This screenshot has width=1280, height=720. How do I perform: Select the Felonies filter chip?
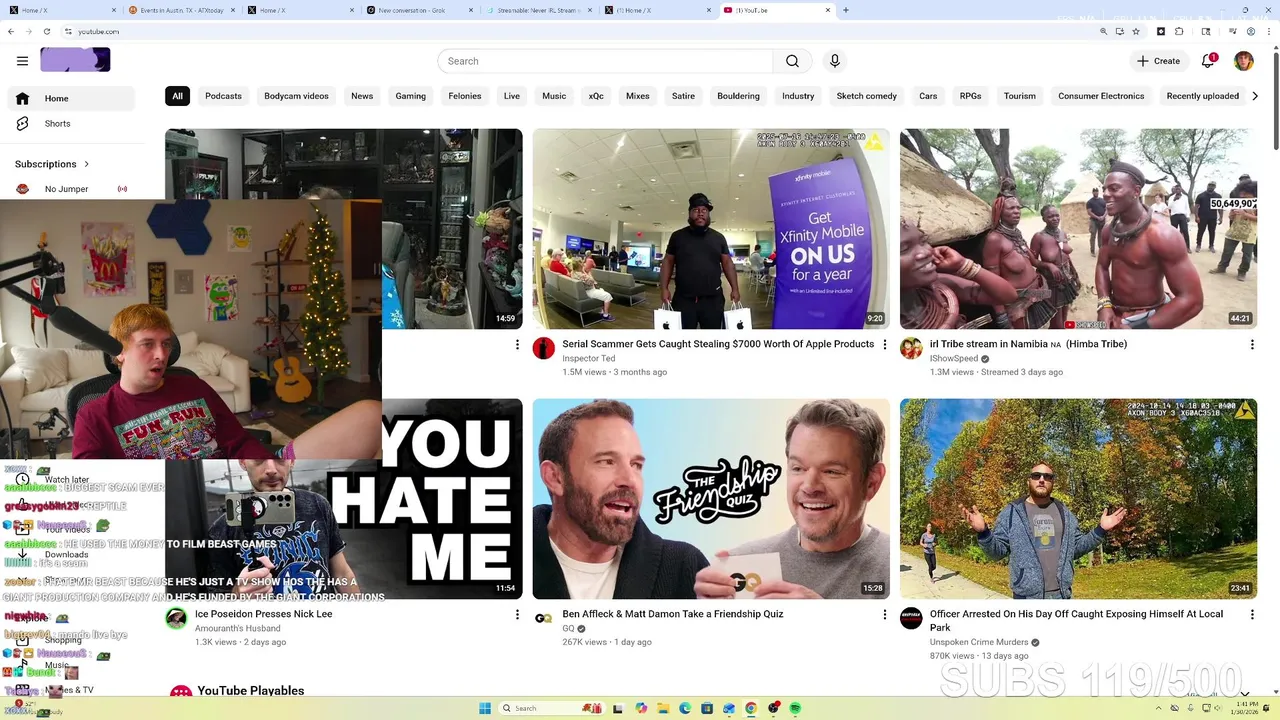click(x=465, y=96)
